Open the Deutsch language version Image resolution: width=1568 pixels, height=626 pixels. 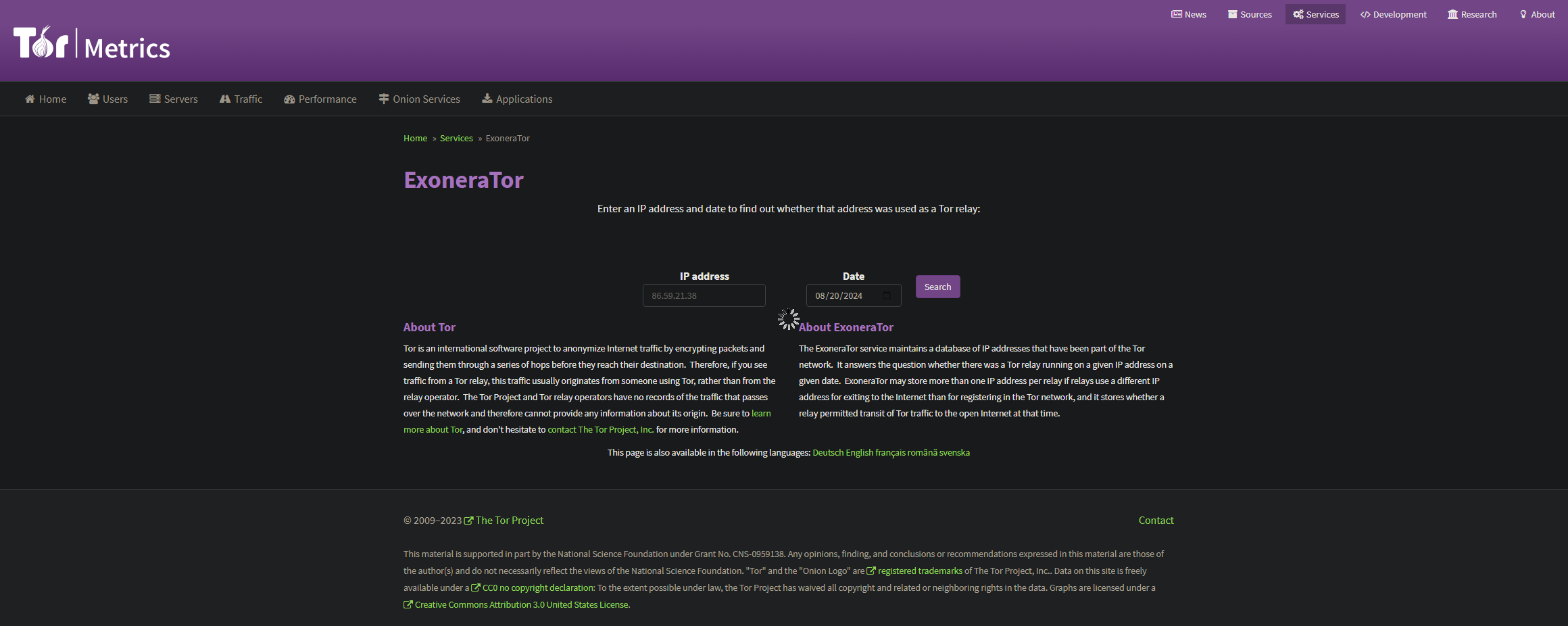tap(827, 452)
